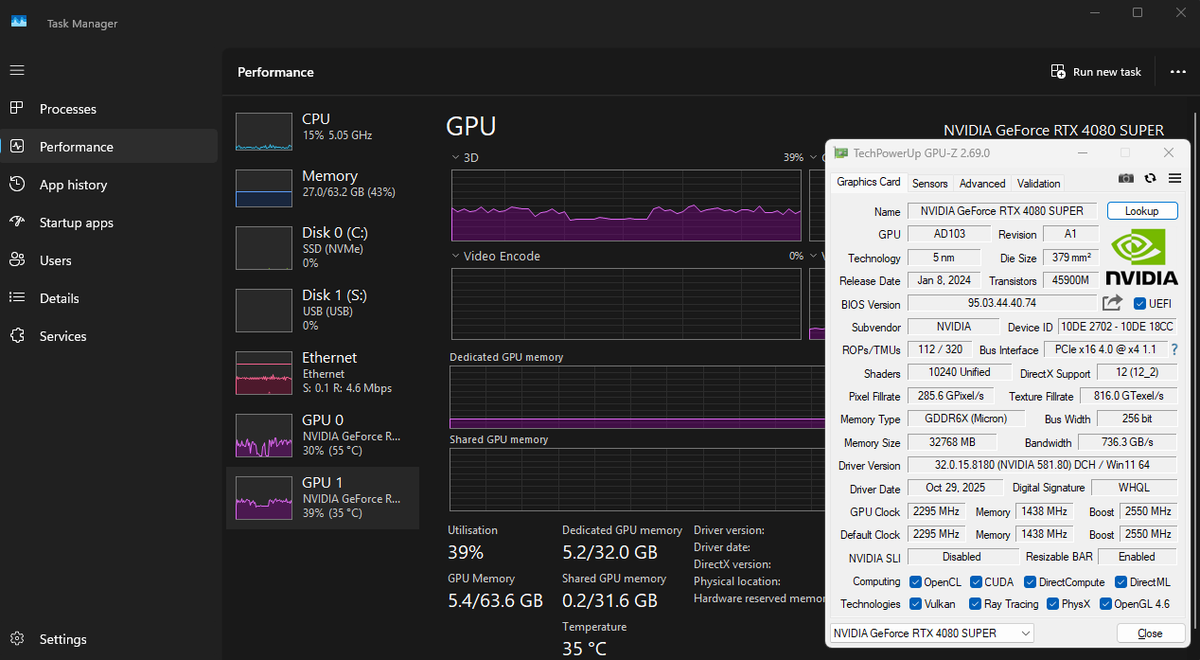Viewport: 1200px width, 660px height.
Task: Click Bus Interface question mark icon
Action: coord(1175,350)
